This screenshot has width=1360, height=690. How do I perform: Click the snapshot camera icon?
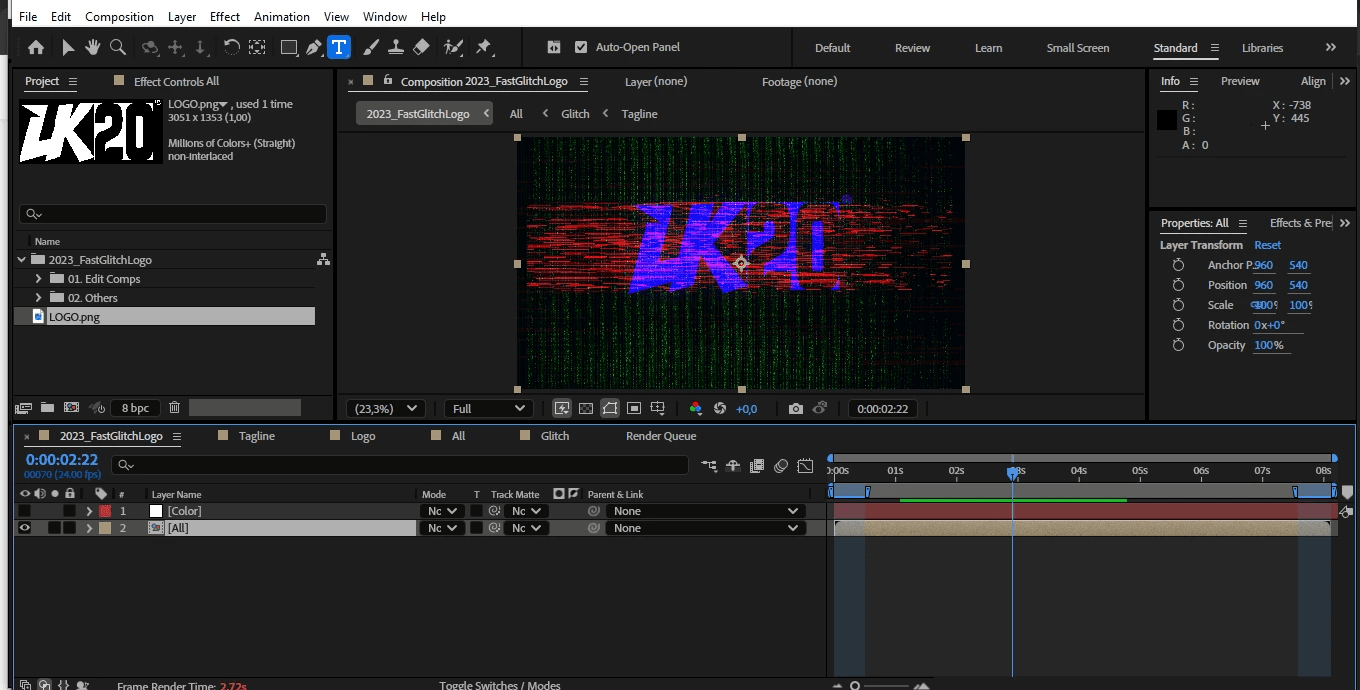795,409
